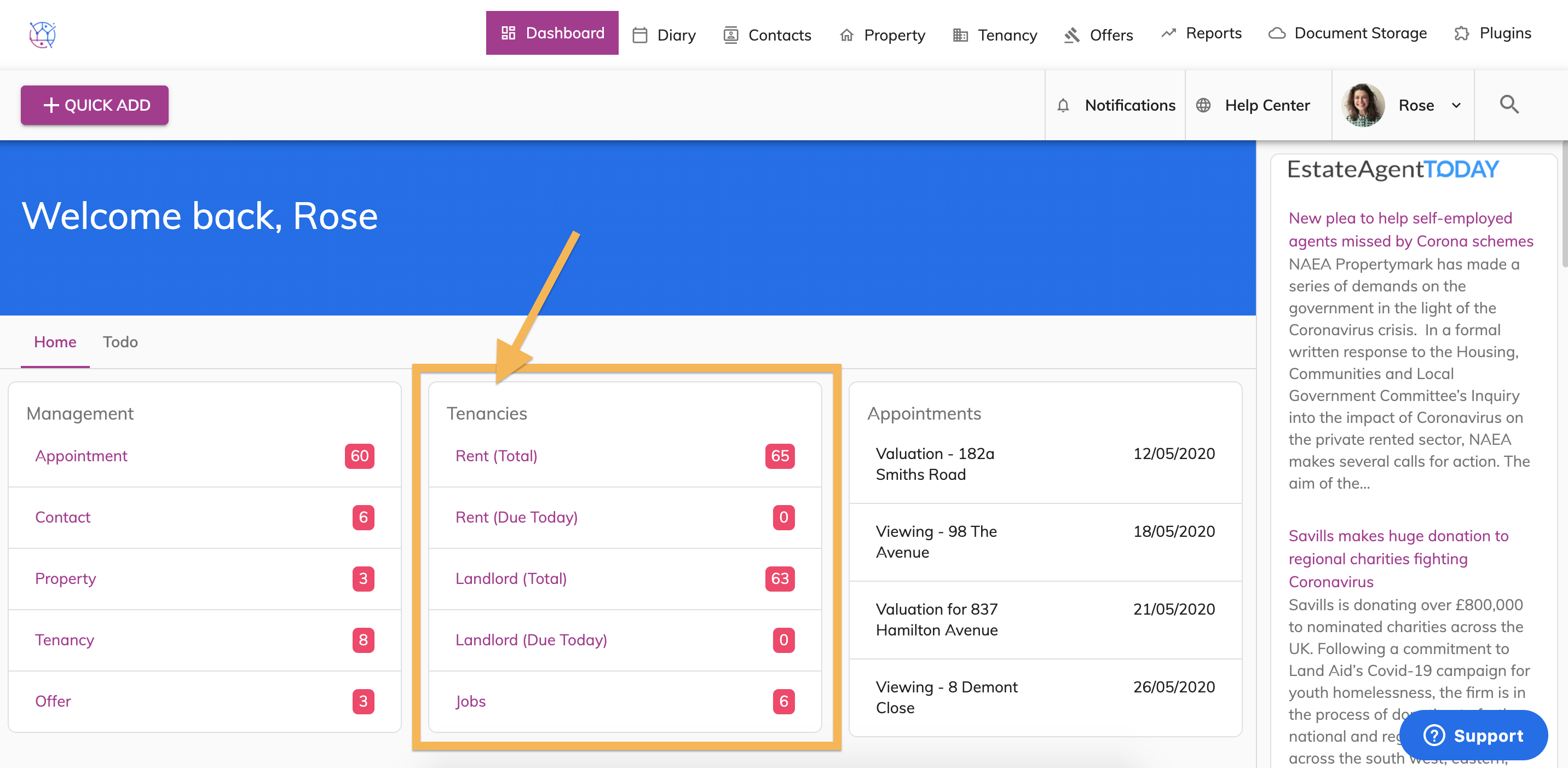Click the Help Center globe icon
Image resolution: width=1568 pixels, height=768 pixels.
1203,105
